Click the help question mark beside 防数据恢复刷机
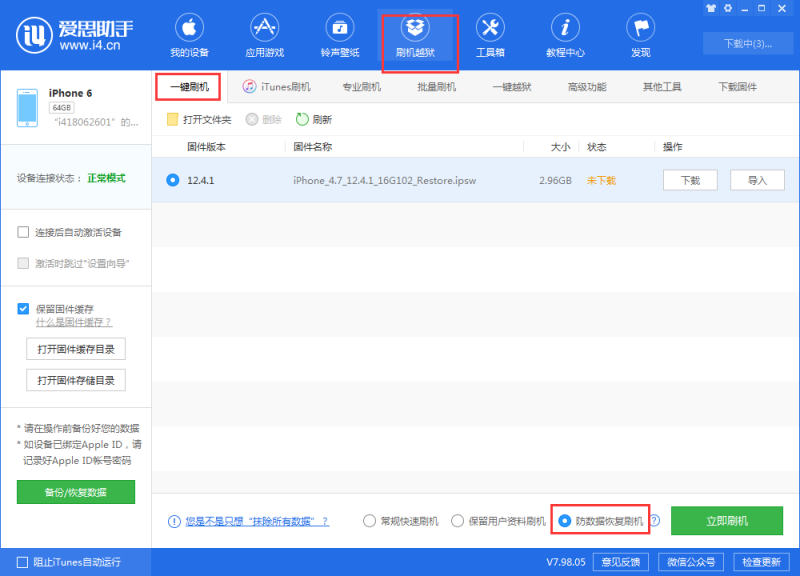The height and width of the screenshot is (576, 800). [655, 520]
